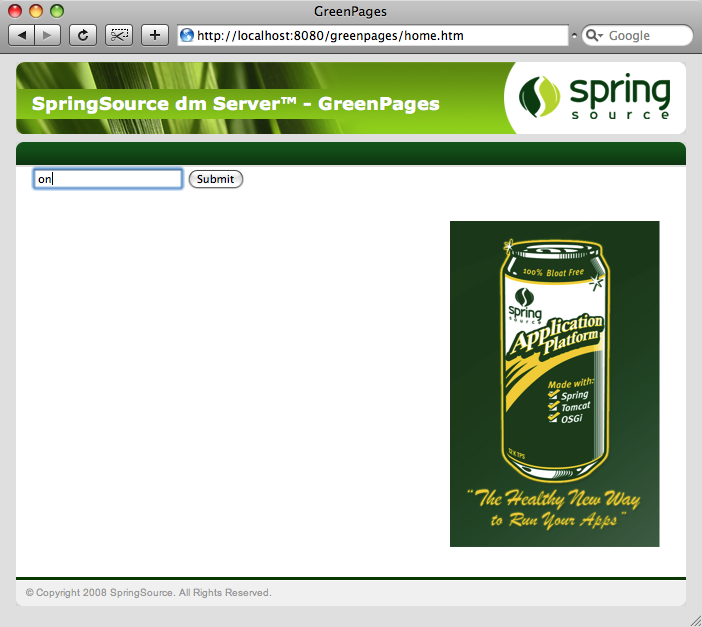Submit the search with the Submit button
This screenshot has height=627, width=702.
(216, 179)
